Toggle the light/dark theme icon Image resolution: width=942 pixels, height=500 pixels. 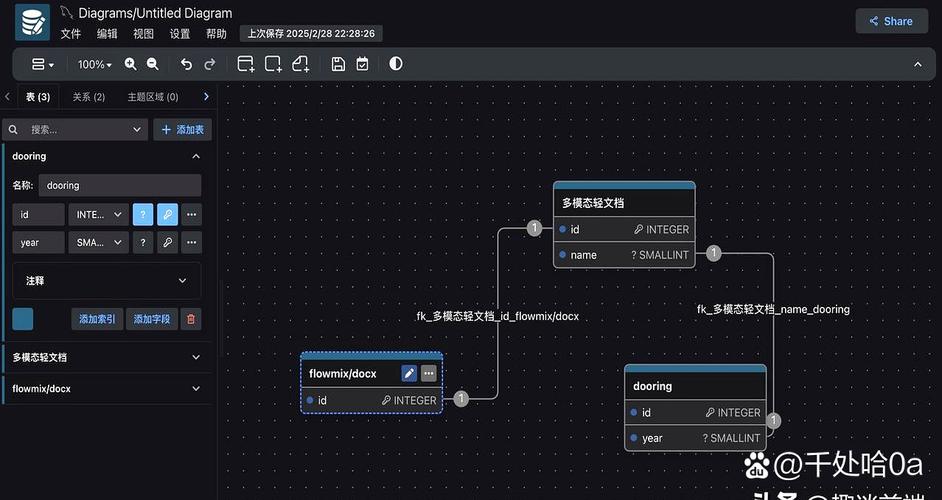click(396, 64)
